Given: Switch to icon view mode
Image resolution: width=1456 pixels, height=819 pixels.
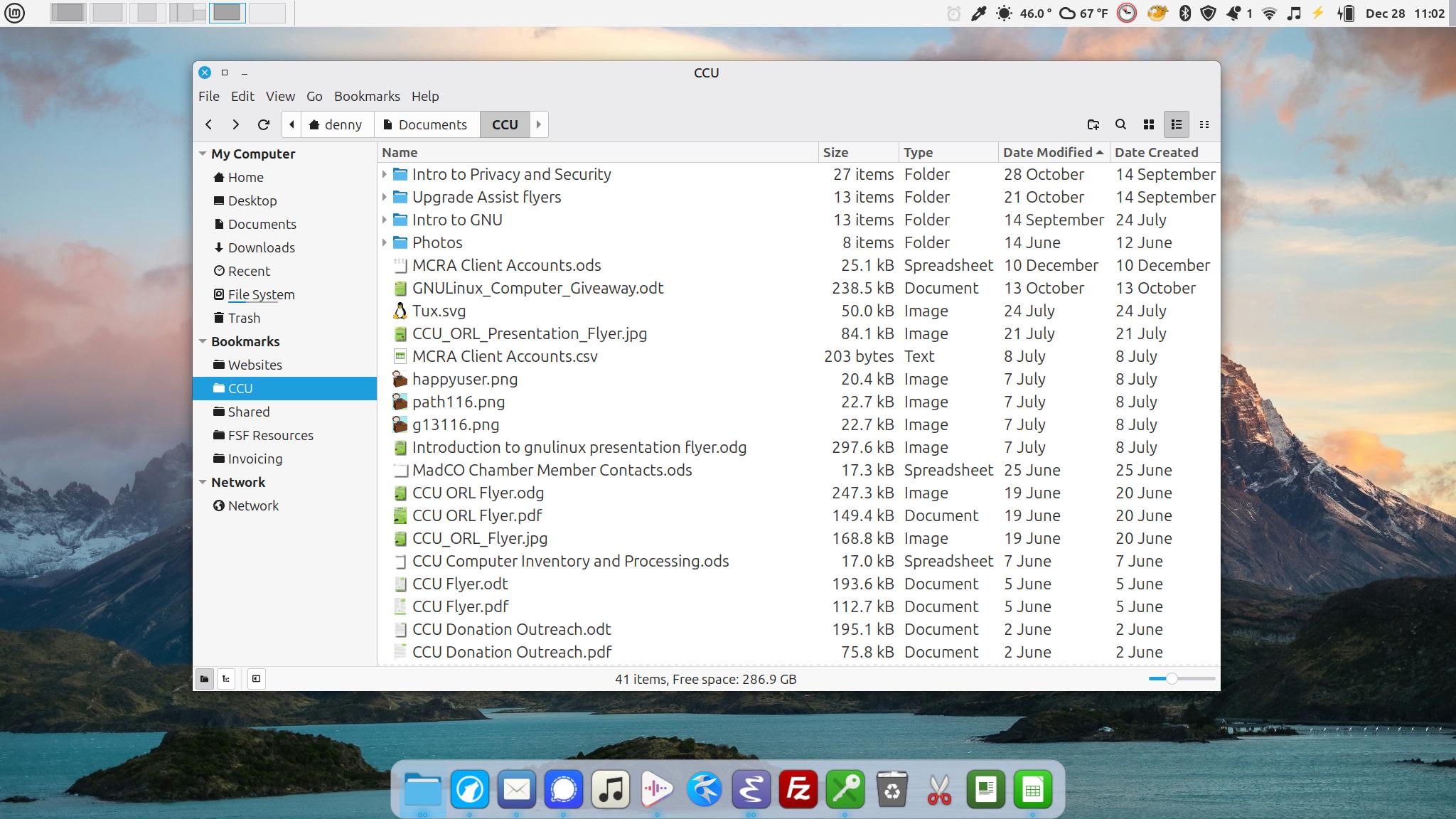Looking at the screenshot, I should [1149, 124].
